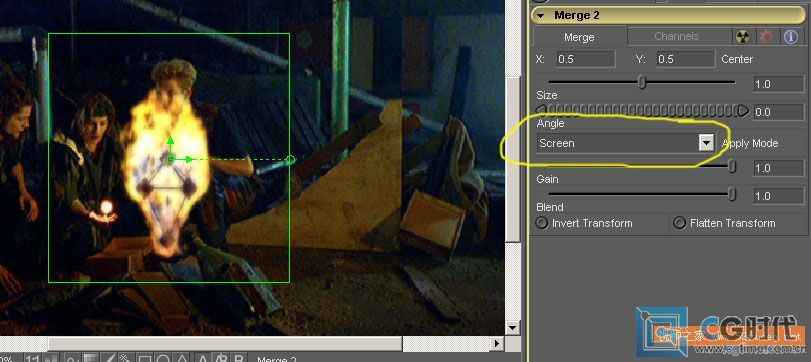Click the Size slider handle

tap(642, 82)
